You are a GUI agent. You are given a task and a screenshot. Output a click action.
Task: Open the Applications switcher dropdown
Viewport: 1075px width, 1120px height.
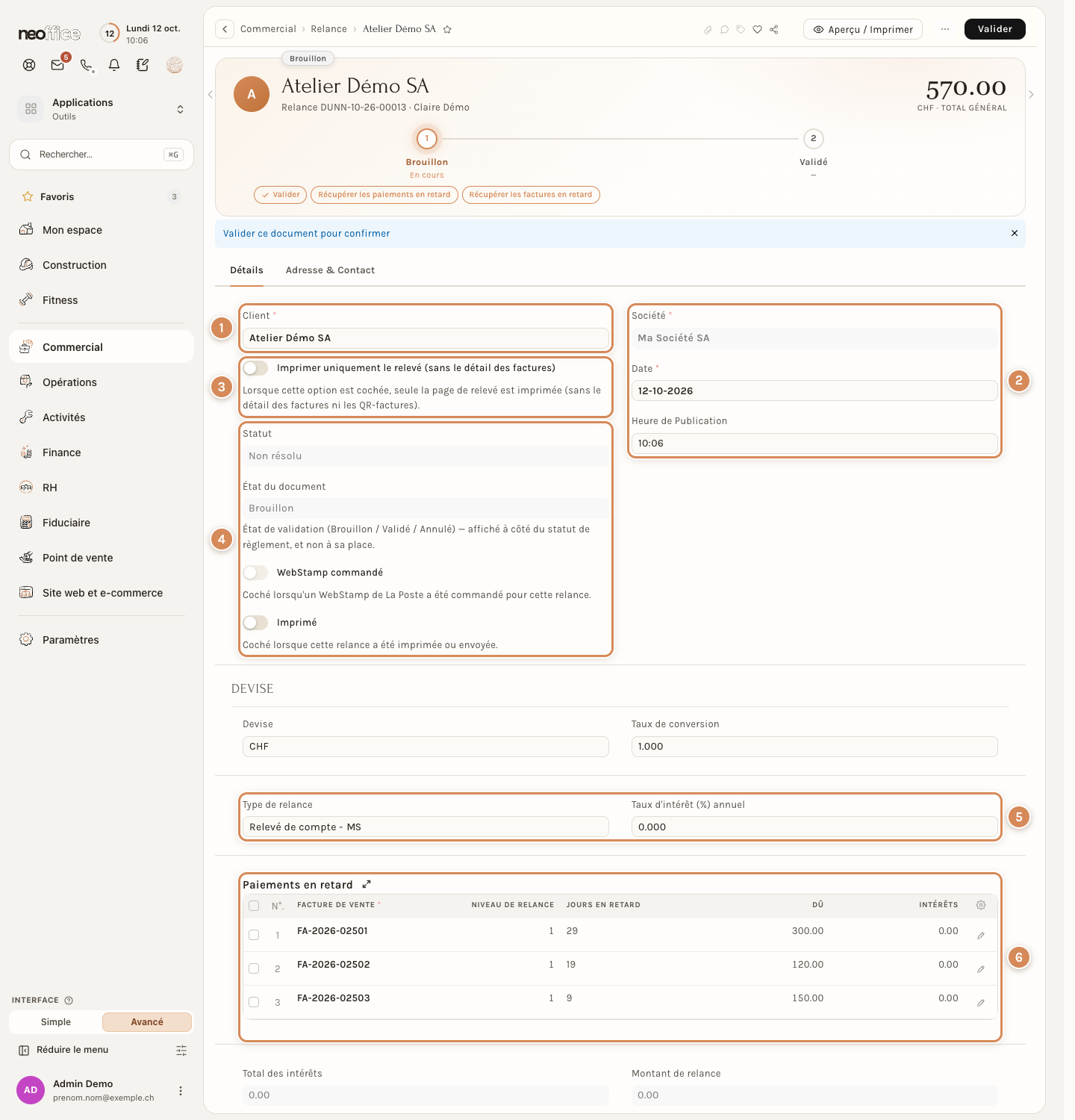point(102,109)
